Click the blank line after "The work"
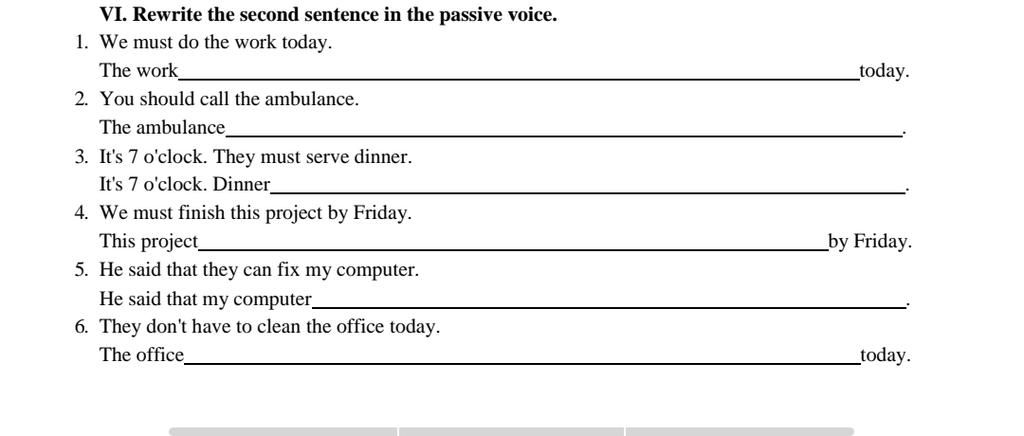This screenshot has width=1024, height=436. [x=518, y=72]
